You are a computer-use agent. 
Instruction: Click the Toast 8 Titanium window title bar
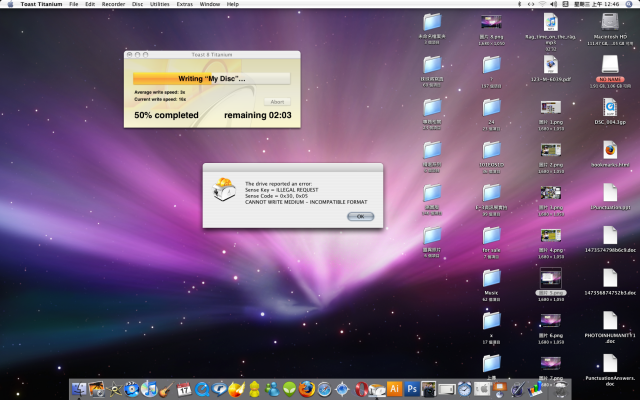212,54
